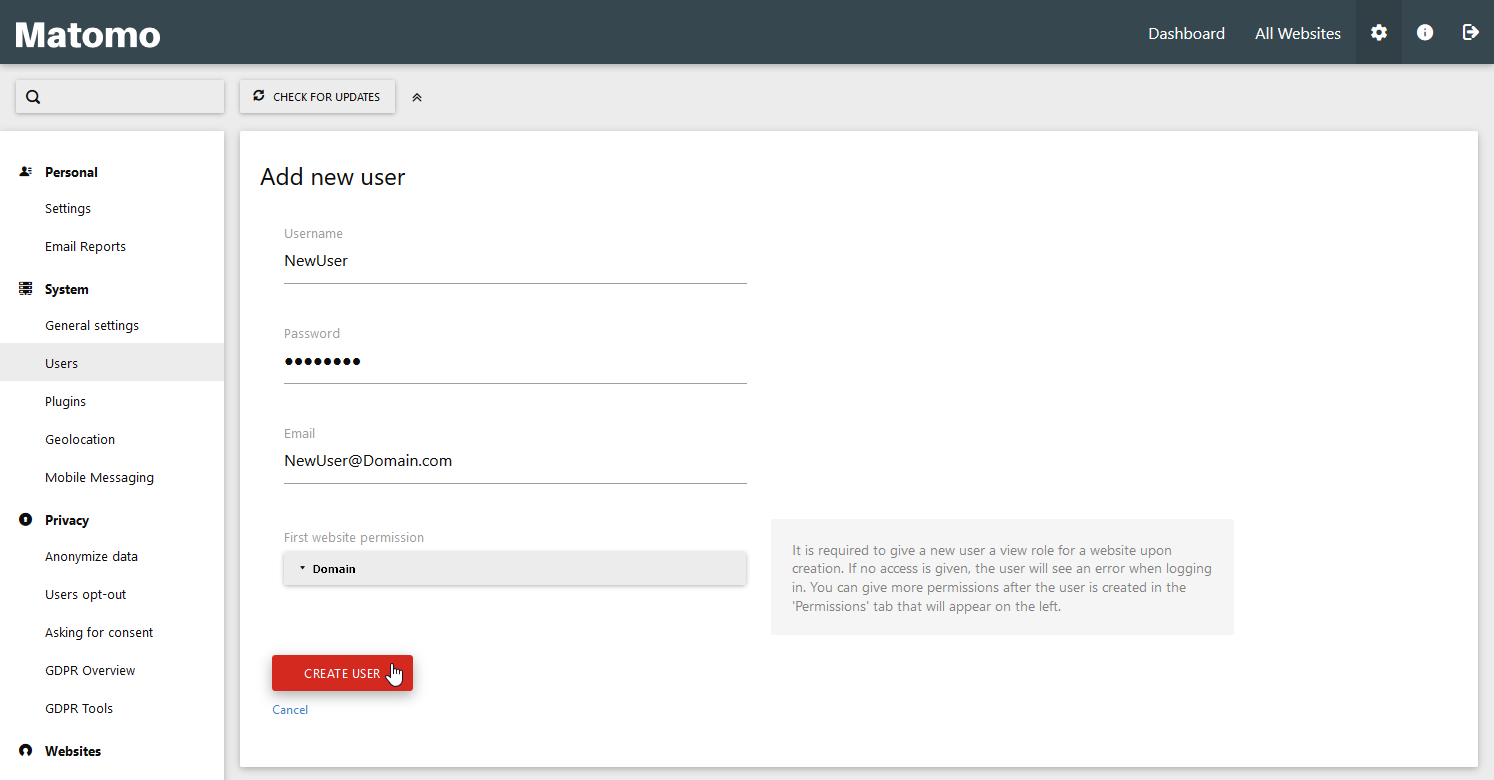Screen dimensions: 1494x780
Task: Select the Email input field
Action: [x=514, y=461]
